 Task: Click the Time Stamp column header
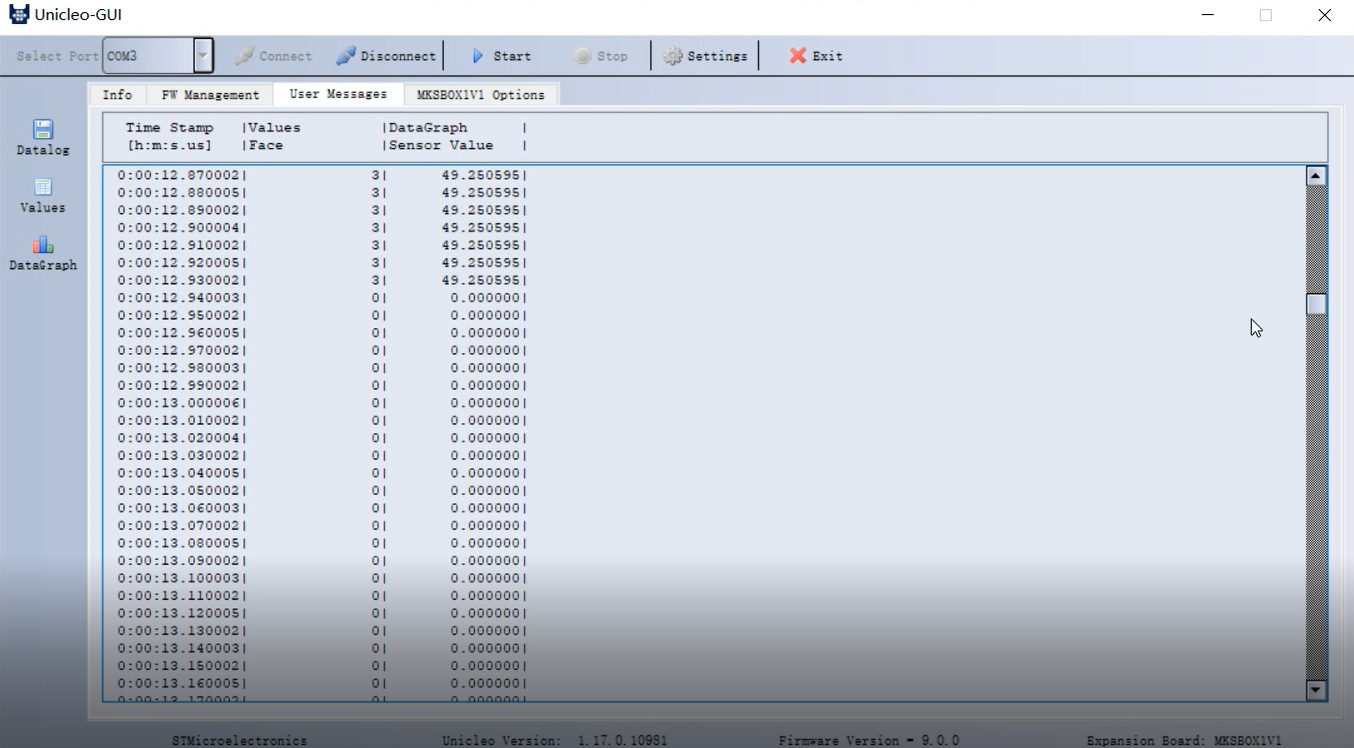coord(169,128)
